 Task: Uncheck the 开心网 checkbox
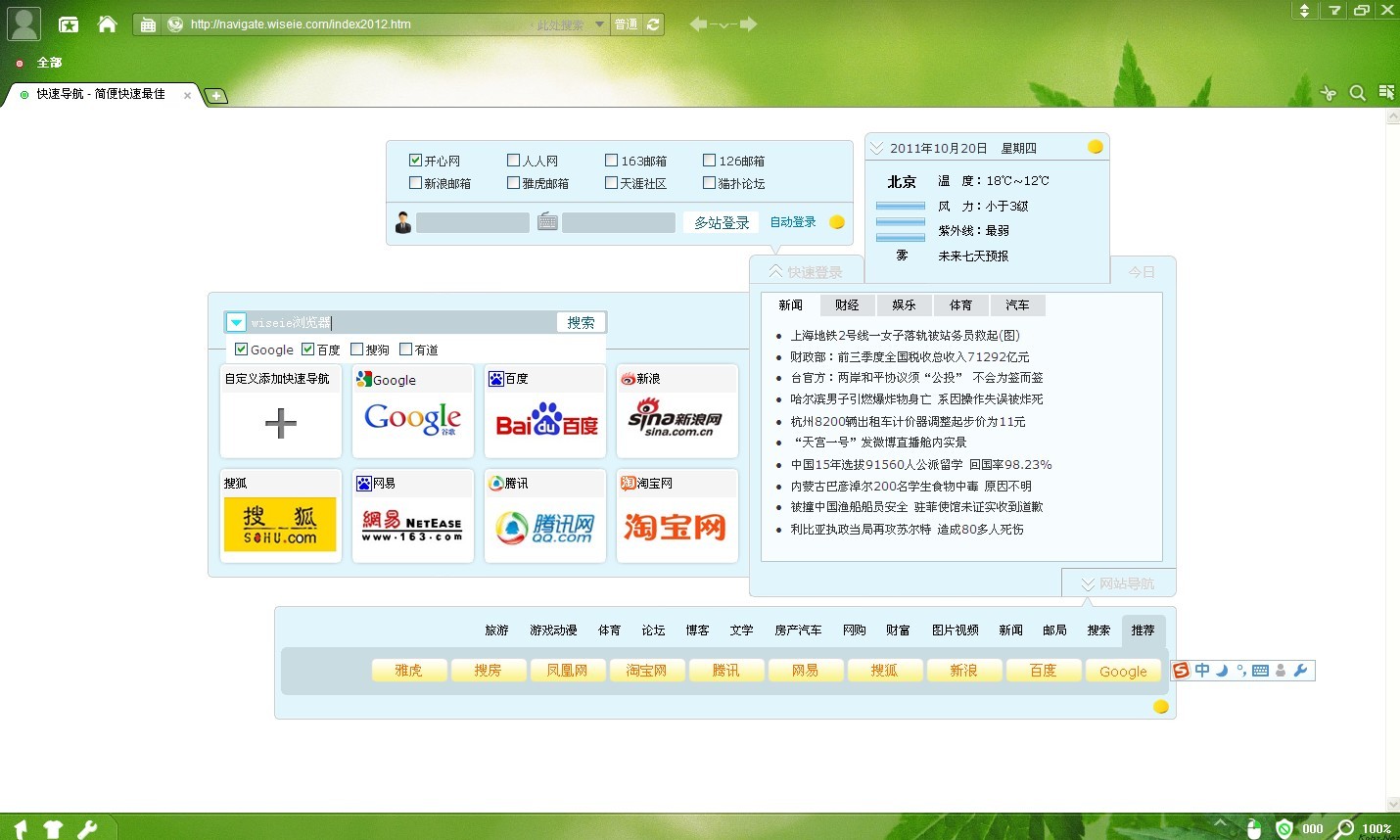(415, 161)
